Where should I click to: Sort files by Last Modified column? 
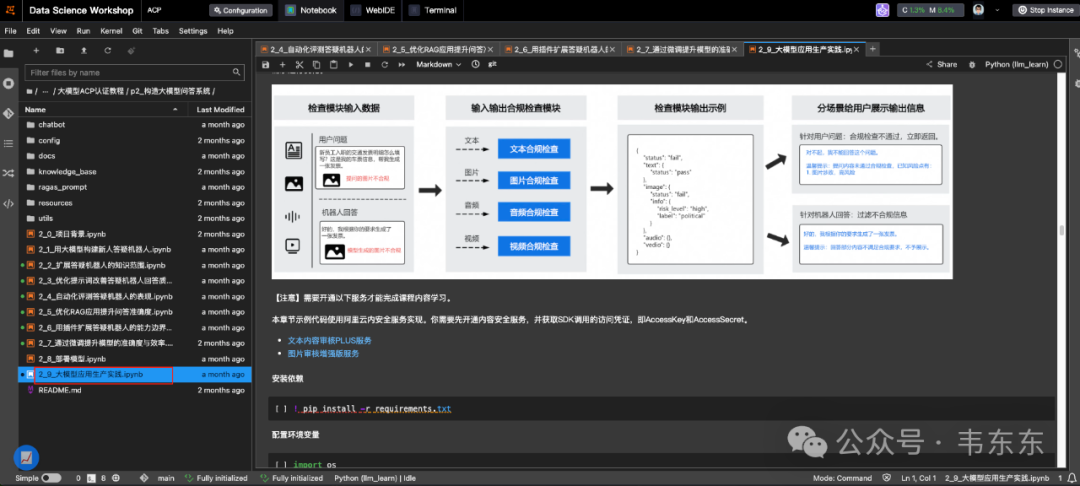pos(220,109)
